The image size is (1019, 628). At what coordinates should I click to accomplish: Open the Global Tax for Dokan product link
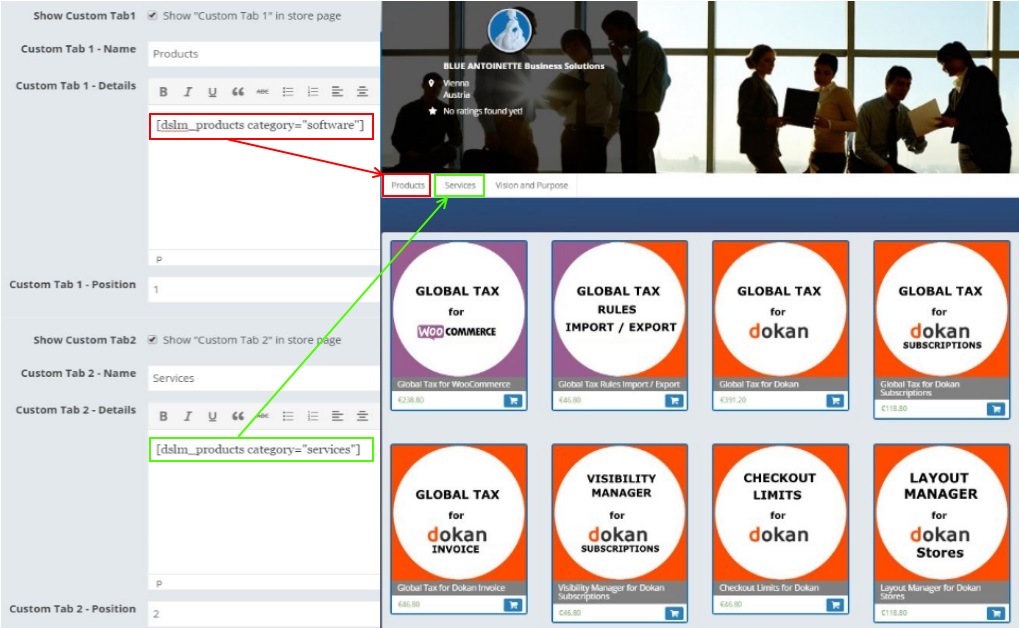758,384
